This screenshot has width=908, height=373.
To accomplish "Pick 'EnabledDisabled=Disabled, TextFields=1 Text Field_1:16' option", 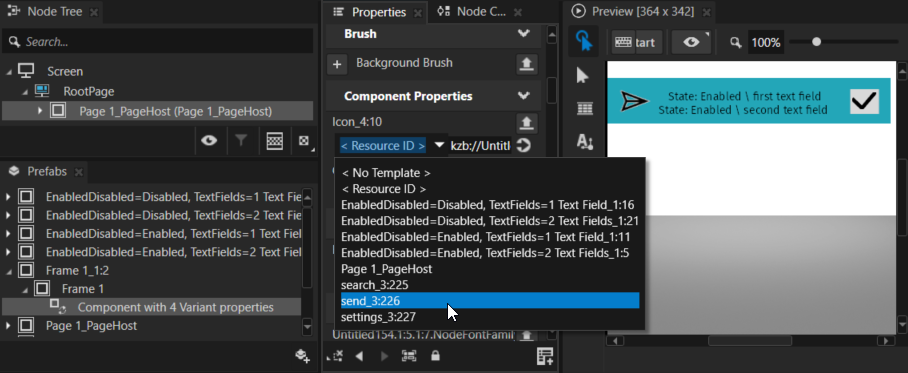I will (x=488, y=204).
